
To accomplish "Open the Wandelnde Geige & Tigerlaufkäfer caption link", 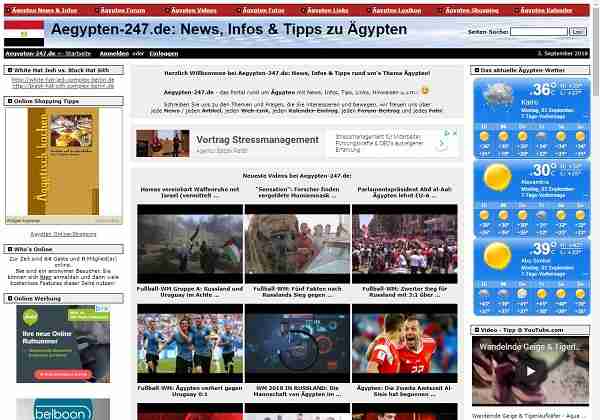I will click(528, 416).
